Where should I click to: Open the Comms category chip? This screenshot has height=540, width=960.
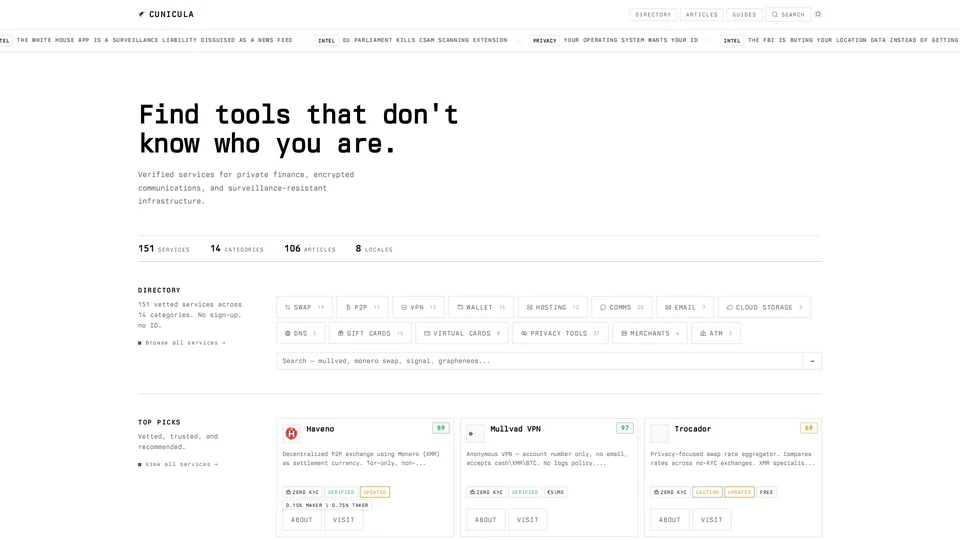[621, 307]
